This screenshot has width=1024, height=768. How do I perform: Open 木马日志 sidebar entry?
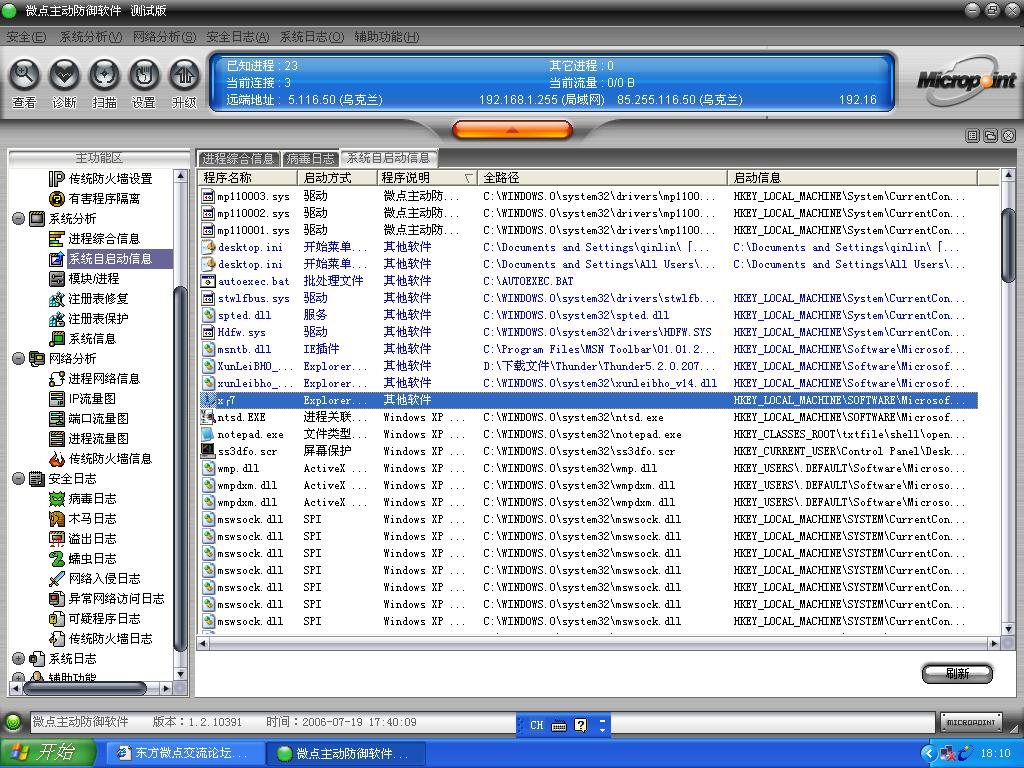point(92,519)
